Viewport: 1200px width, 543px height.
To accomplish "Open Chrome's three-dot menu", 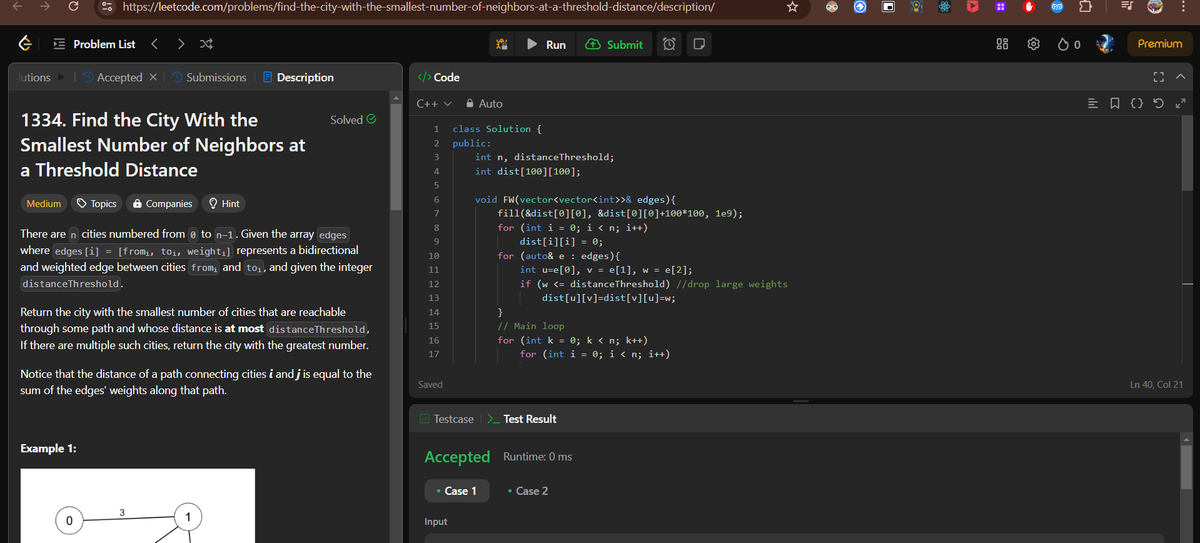I will [x=1185, y=7].
